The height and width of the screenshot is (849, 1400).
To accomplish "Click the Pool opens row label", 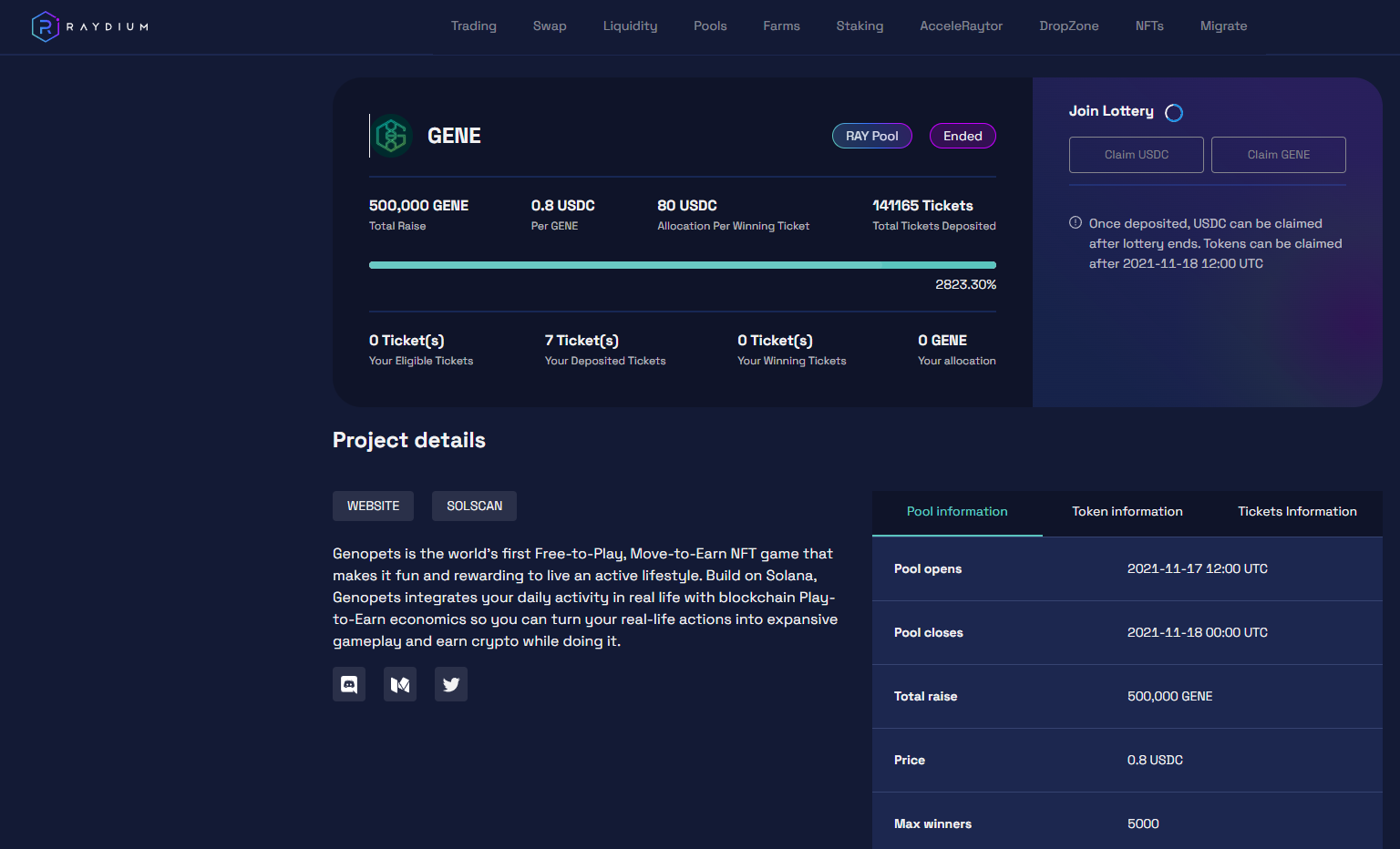I will click(x=928, y=568).
